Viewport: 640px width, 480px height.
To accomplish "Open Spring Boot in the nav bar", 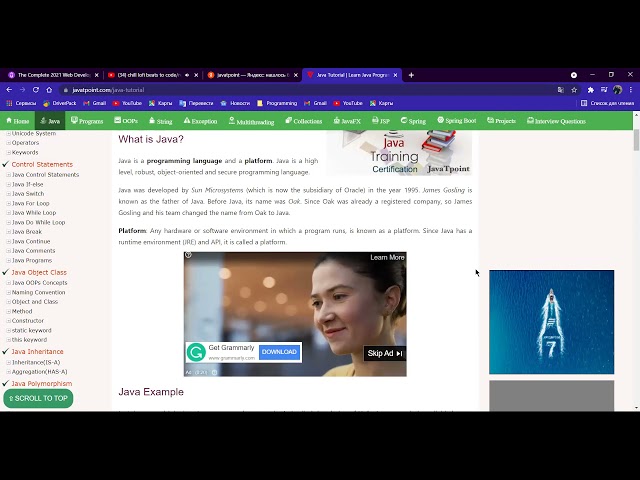I will (457, 121).
